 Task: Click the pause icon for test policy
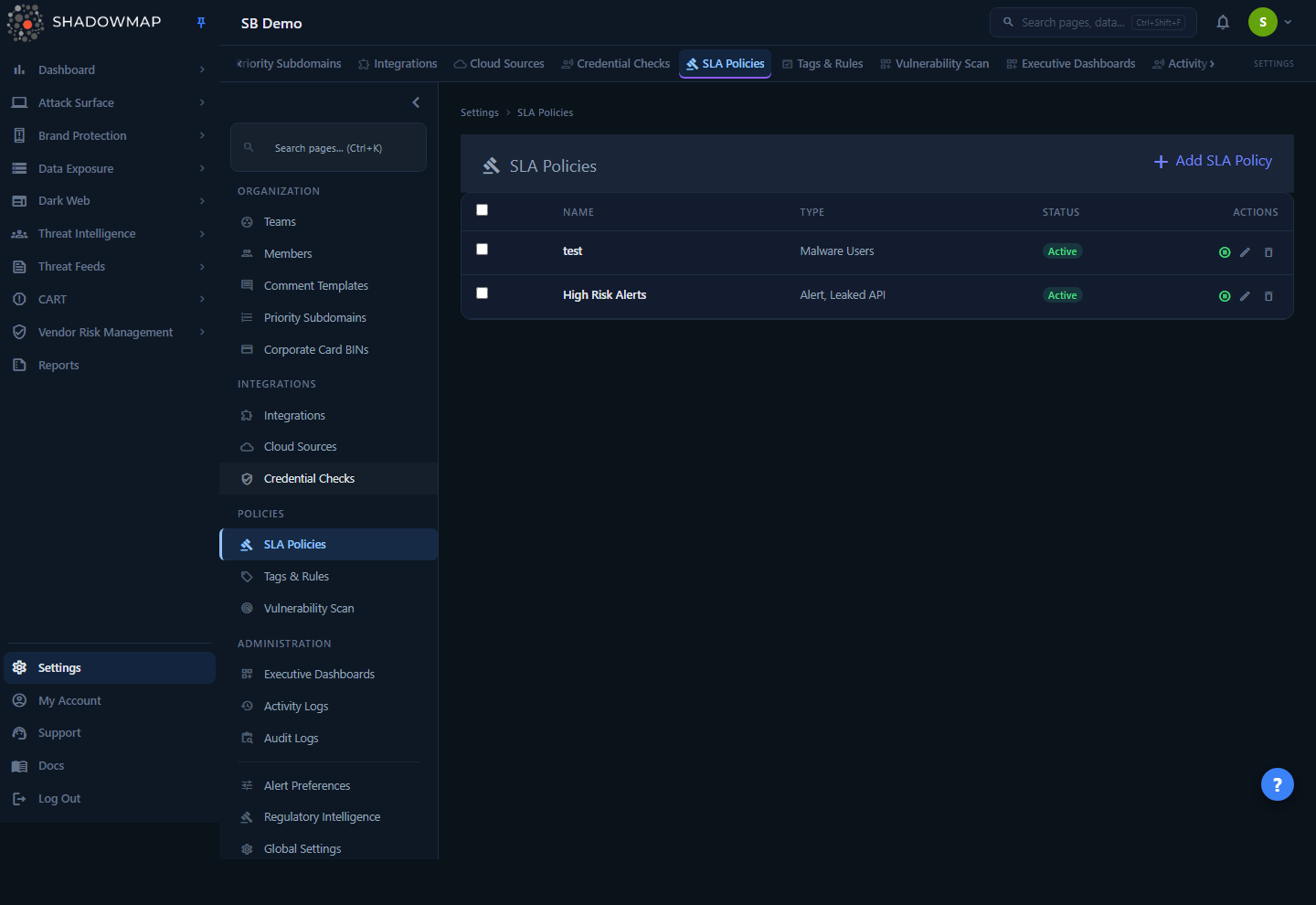(x=1225, y=252)
